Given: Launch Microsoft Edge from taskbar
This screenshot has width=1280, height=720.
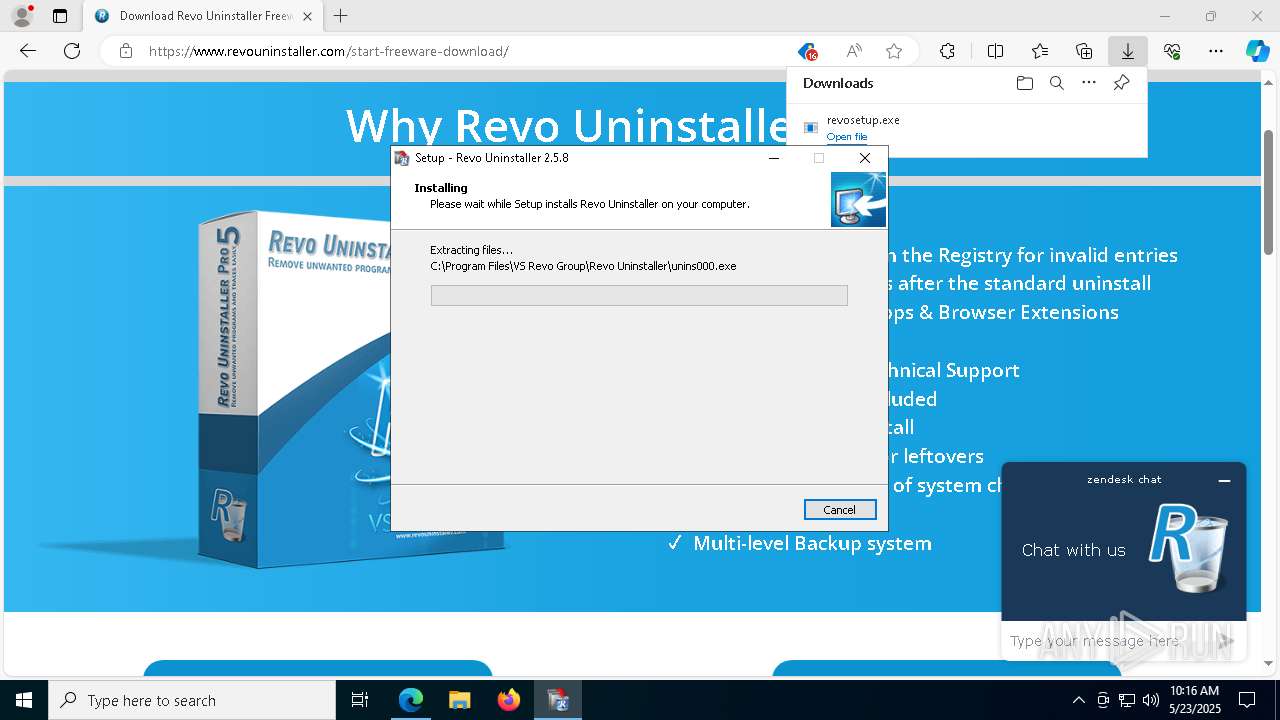Looking at the screenshot, I should tap(411, 700).
